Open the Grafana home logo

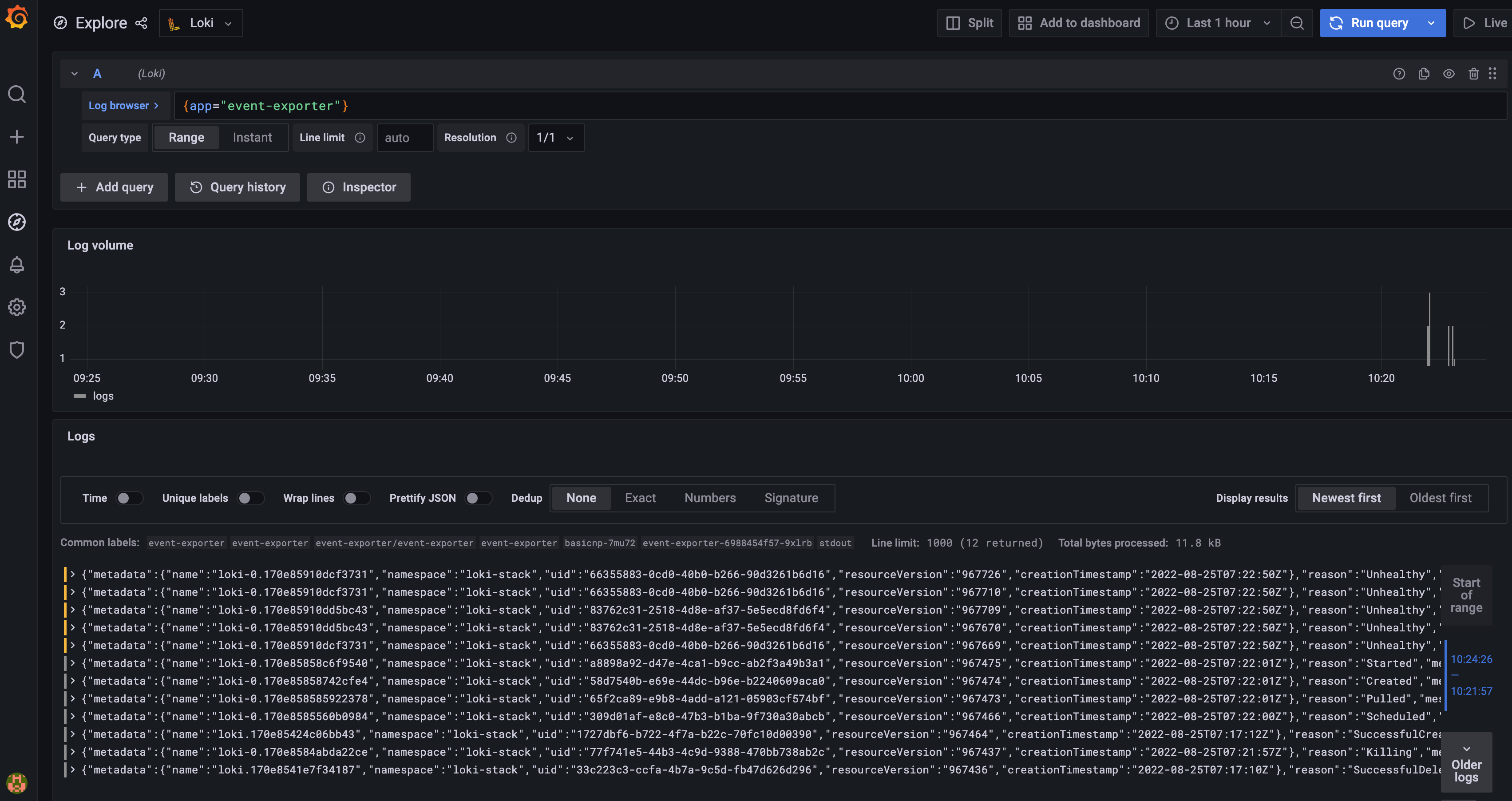(16, 18)
